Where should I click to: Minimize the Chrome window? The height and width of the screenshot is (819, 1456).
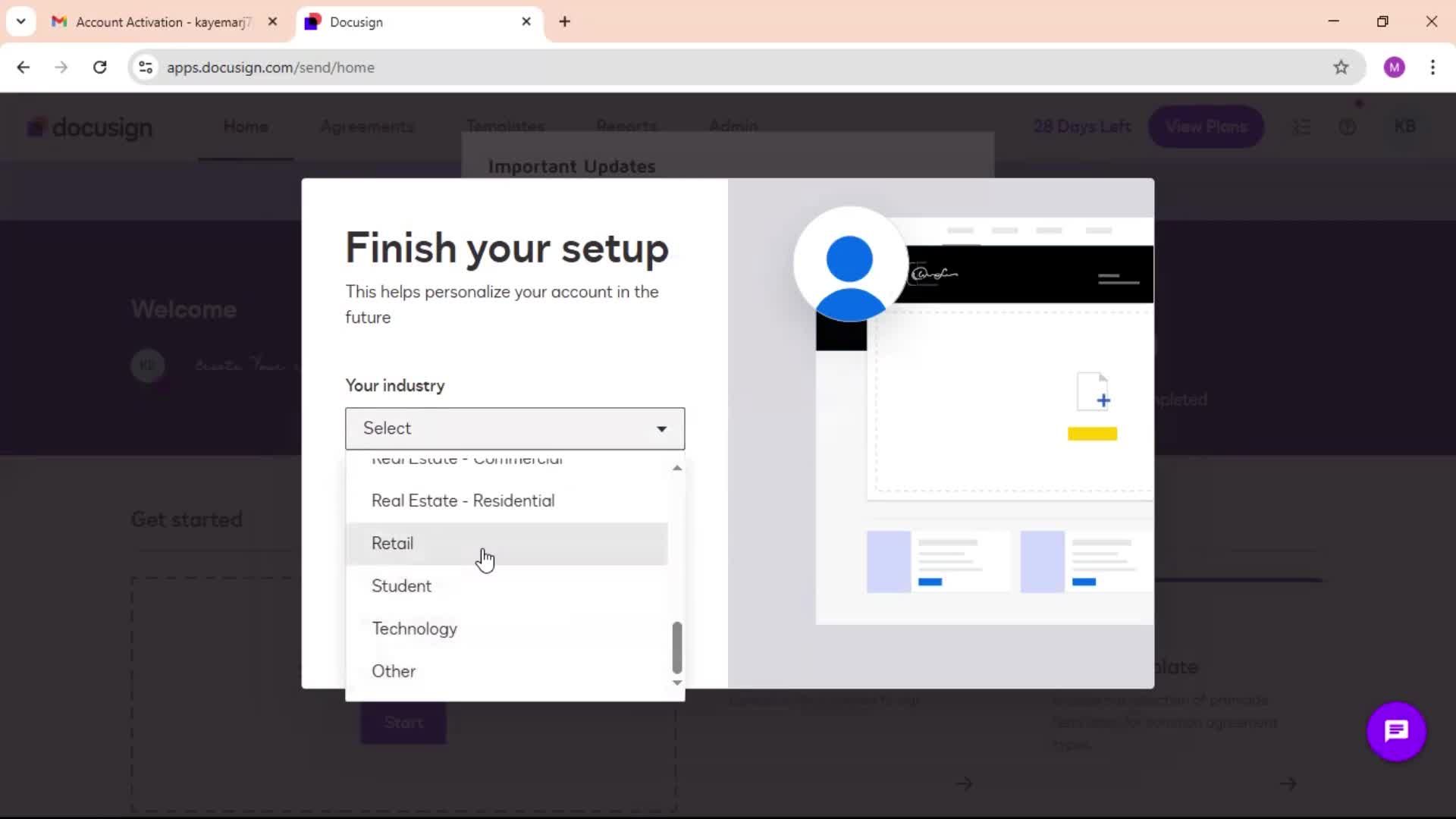pos(1334,21)
